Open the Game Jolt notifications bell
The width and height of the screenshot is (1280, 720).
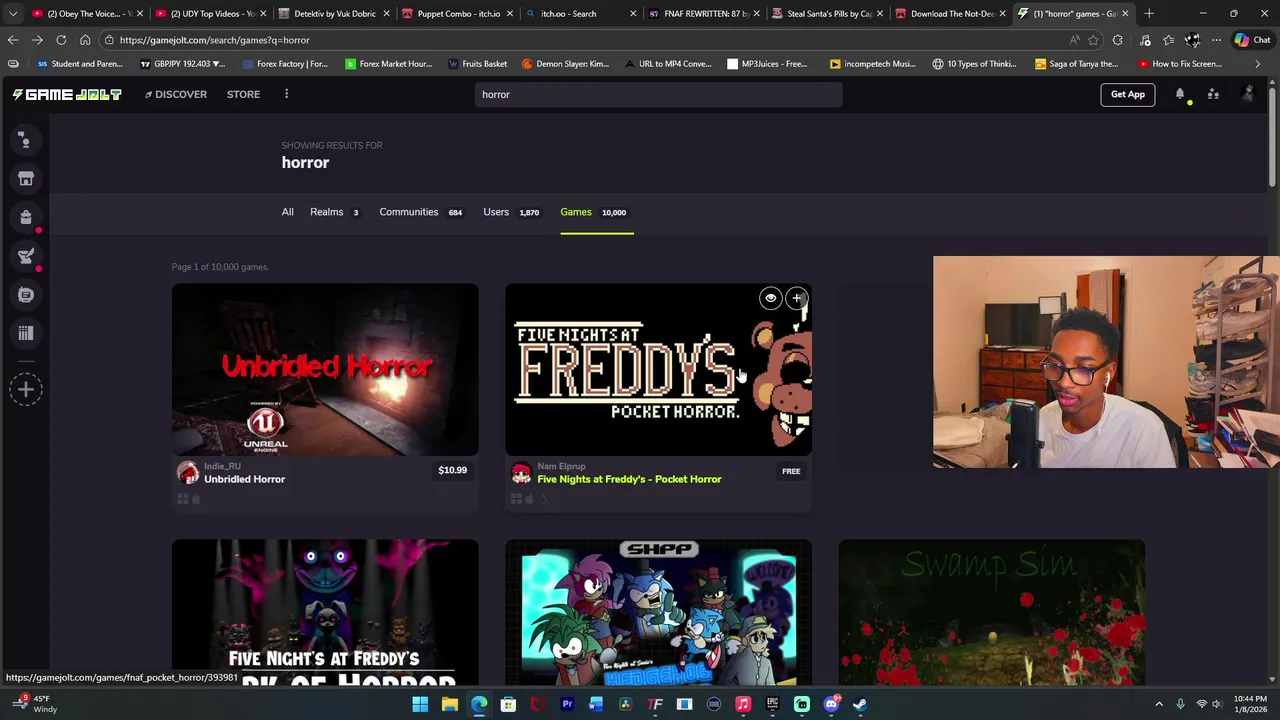point(1180,94)
